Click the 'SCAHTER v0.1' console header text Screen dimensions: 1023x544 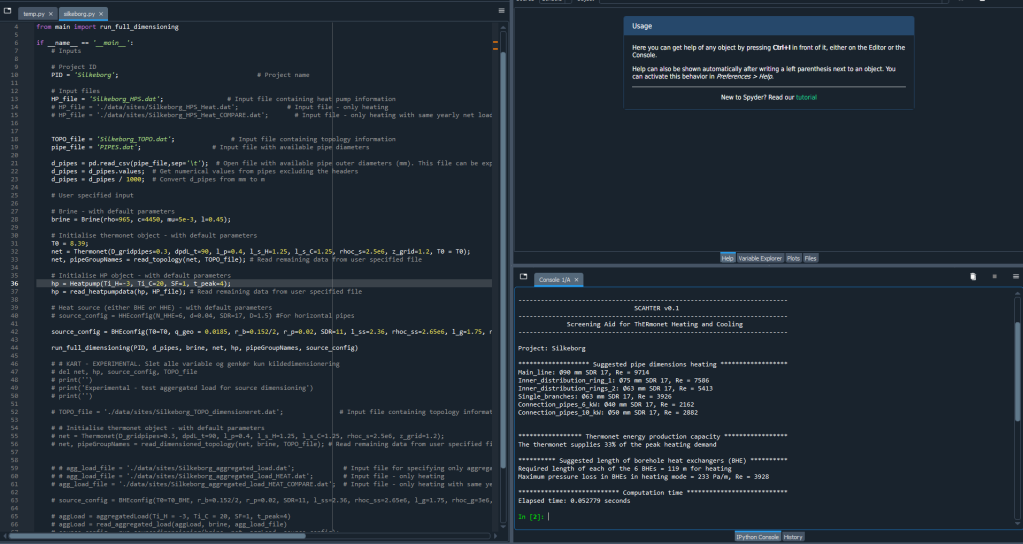(656, 309)
